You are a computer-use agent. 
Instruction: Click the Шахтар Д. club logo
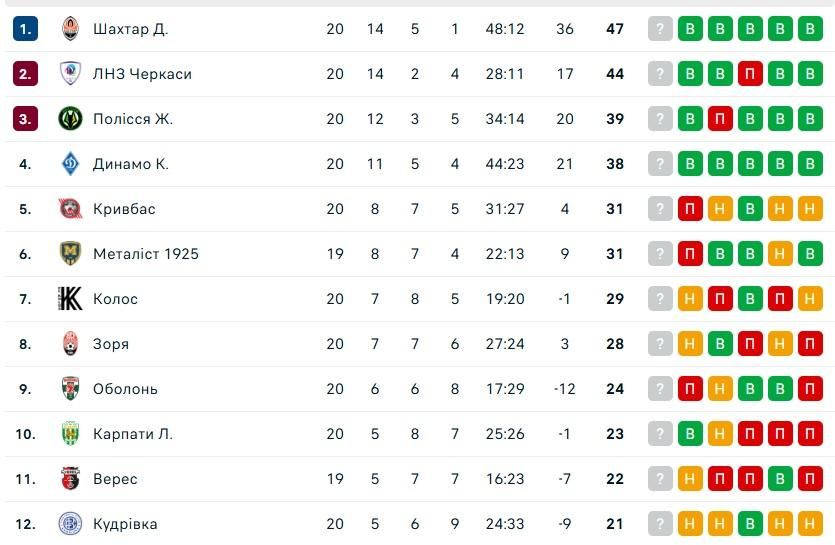[70, 29]
